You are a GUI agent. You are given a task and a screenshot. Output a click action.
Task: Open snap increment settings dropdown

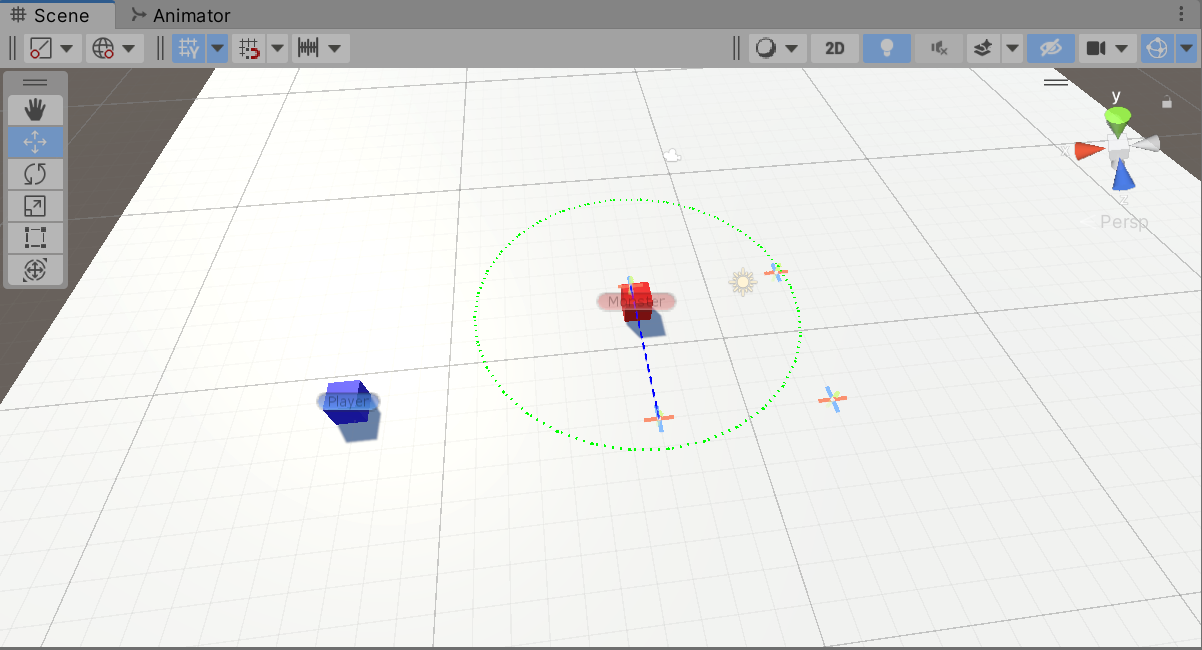321,48
